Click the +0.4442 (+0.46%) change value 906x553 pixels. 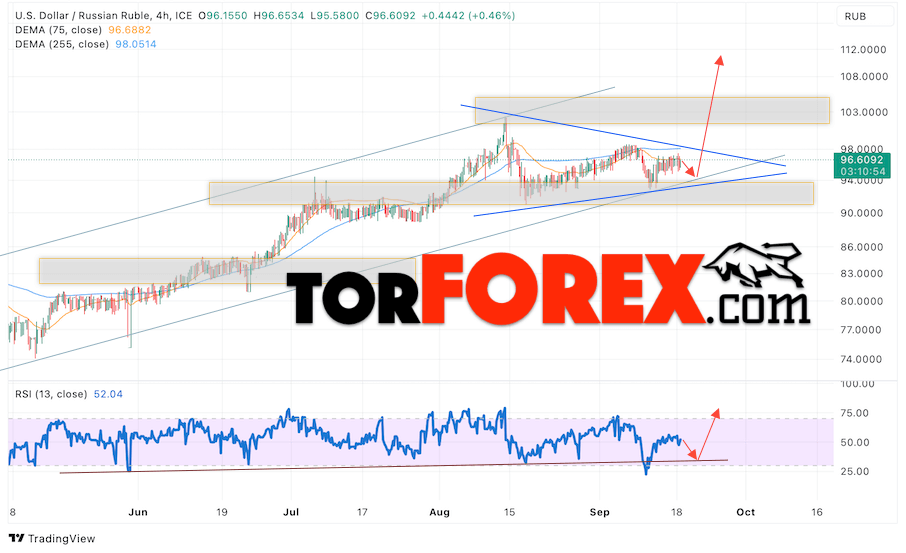click(468, 16)
